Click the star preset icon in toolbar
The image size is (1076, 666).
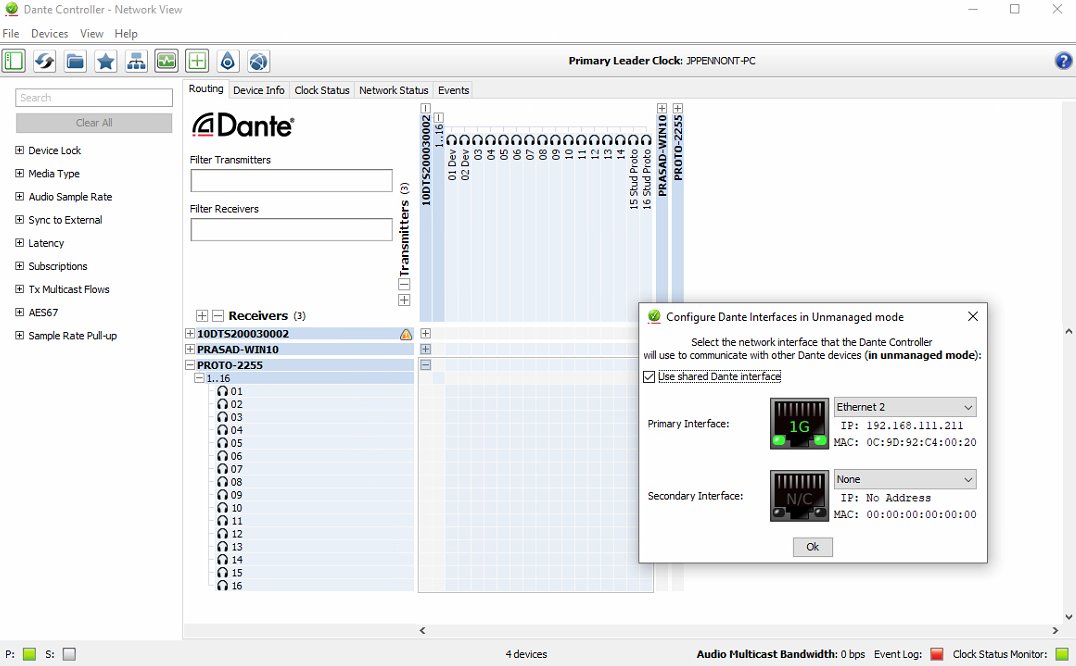[x=106, y=61]
